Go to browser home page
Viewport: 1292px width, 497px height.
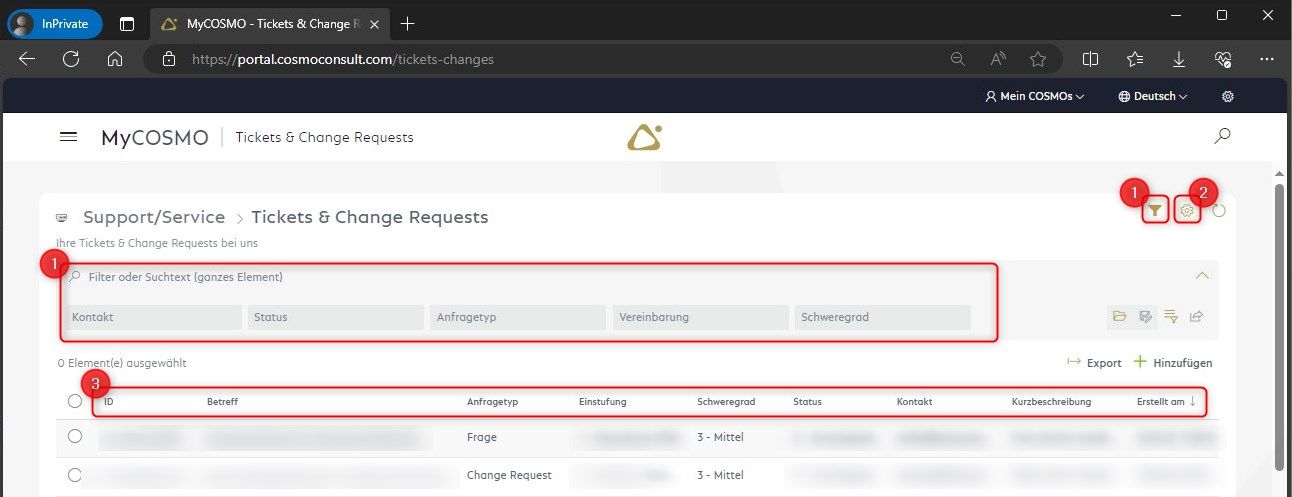(115, 59)
